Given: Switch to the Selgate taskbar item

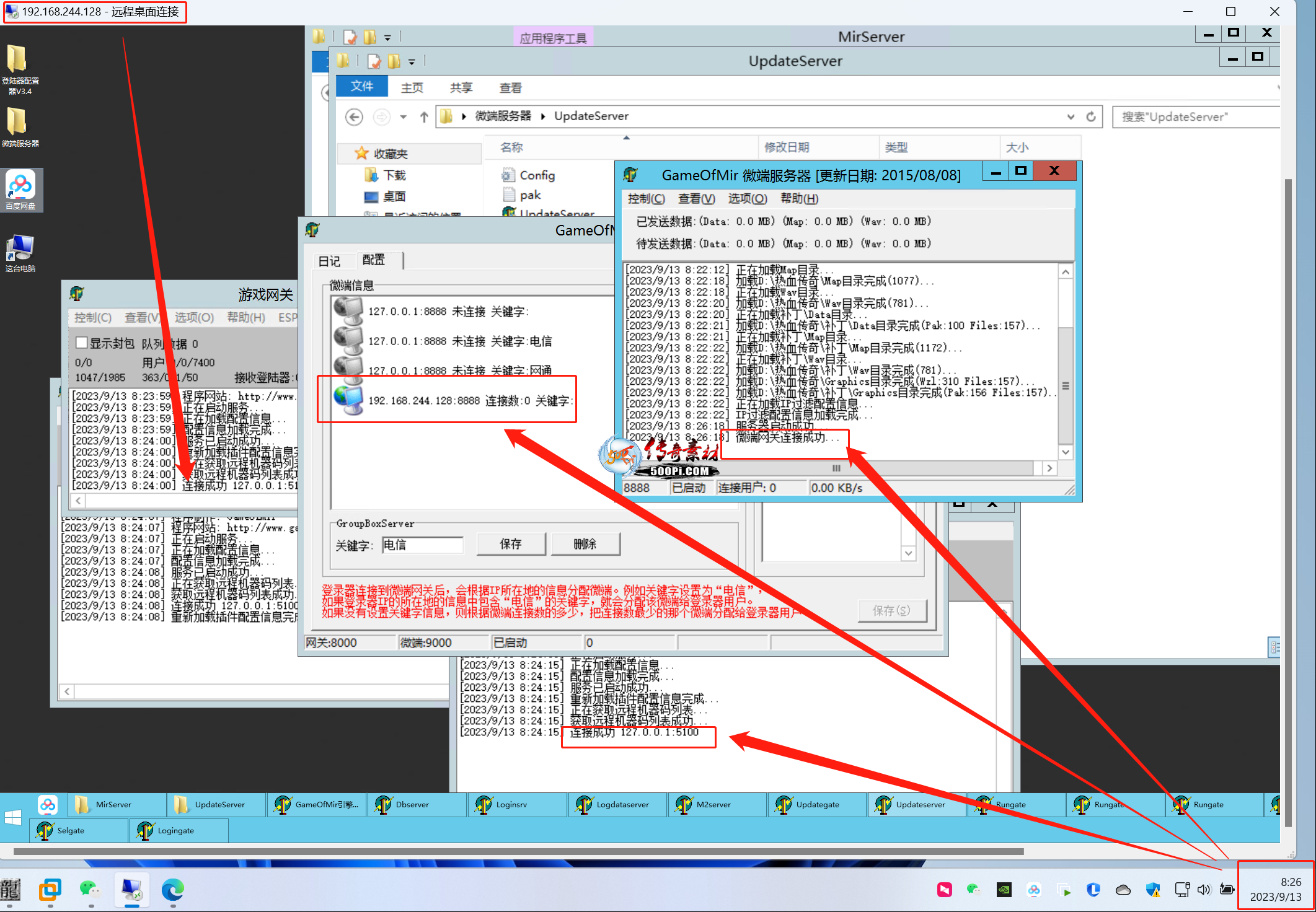Looking at the screenshot, I should click(x=79, y=831).
